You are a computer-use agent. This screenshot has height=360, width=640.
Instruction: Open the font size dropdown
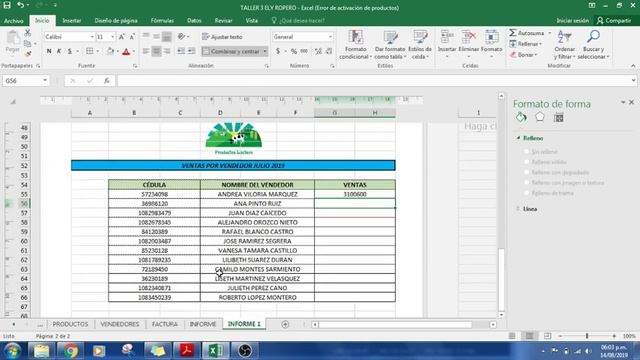[113, 37]
